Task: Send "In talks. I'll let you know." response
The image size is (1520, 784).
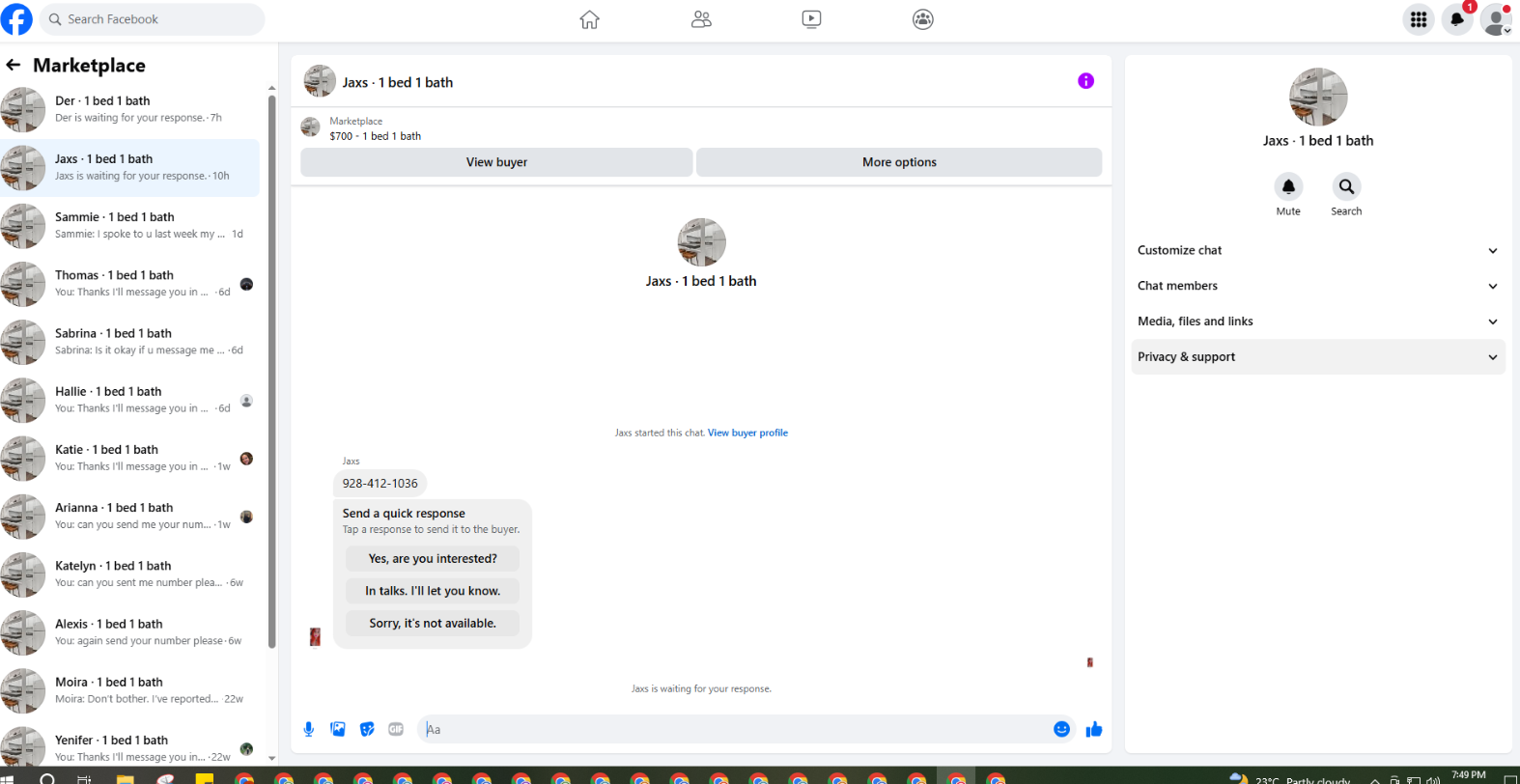Action: click(433, 591)
